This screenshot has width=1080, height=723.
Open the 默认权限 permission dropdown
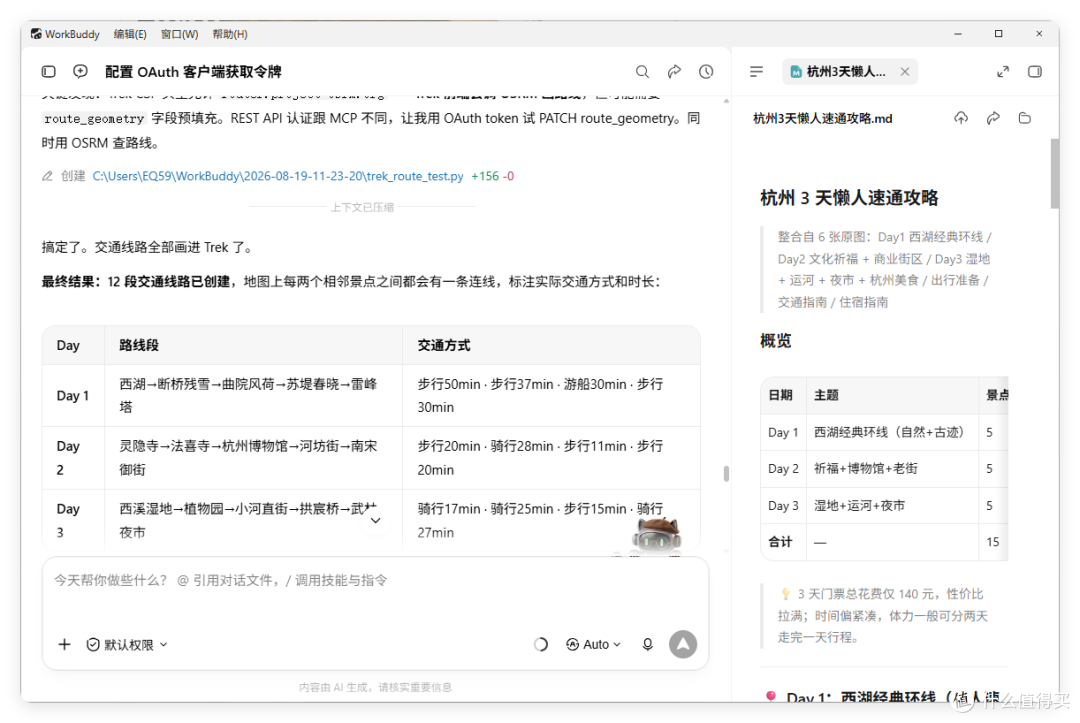[127, 645]
